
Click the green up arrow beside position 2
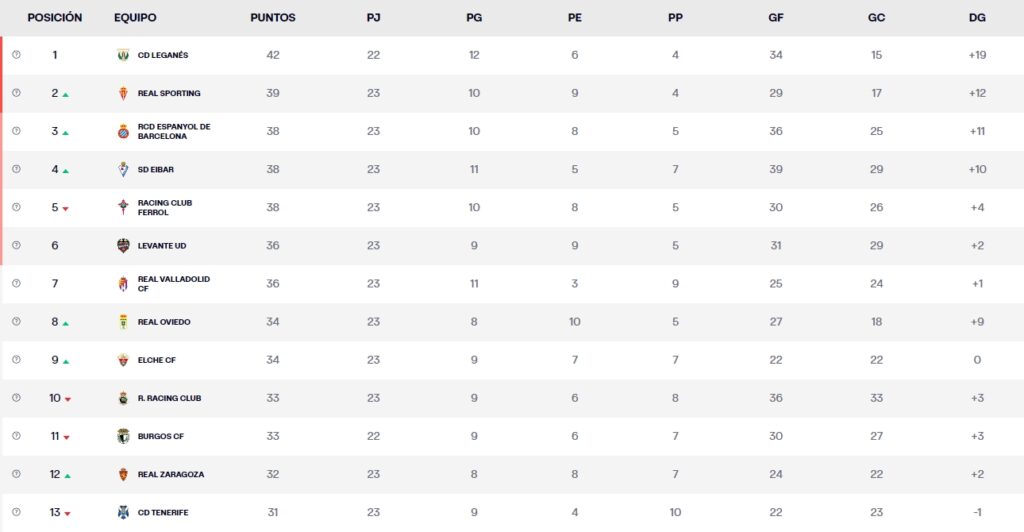coord(66,94)
